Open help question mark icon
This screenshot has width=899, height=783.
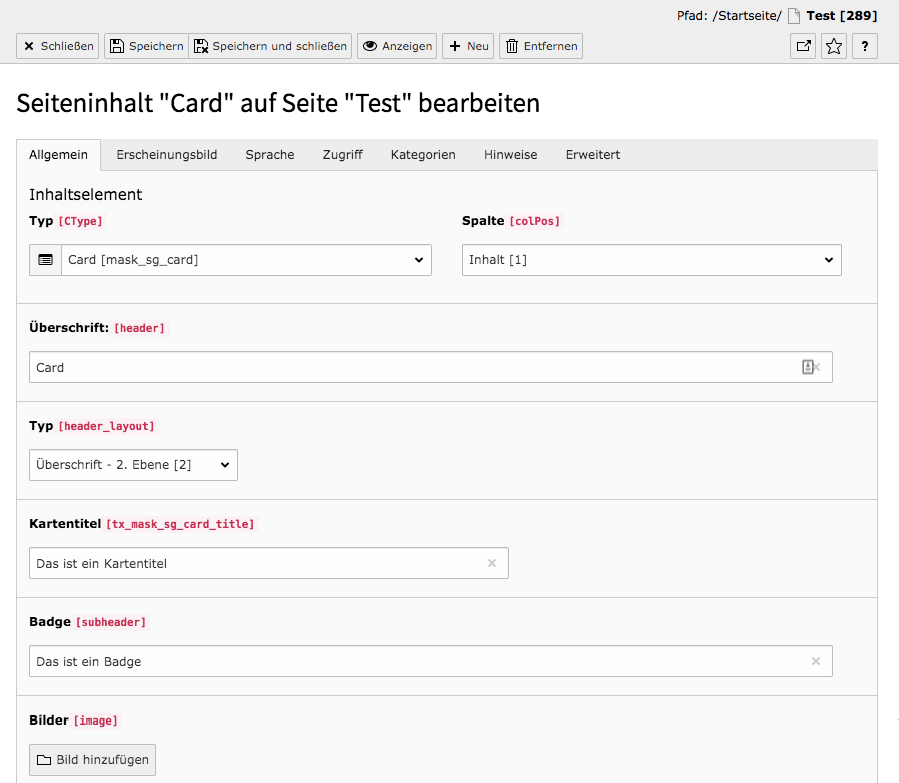click(865, 46)
